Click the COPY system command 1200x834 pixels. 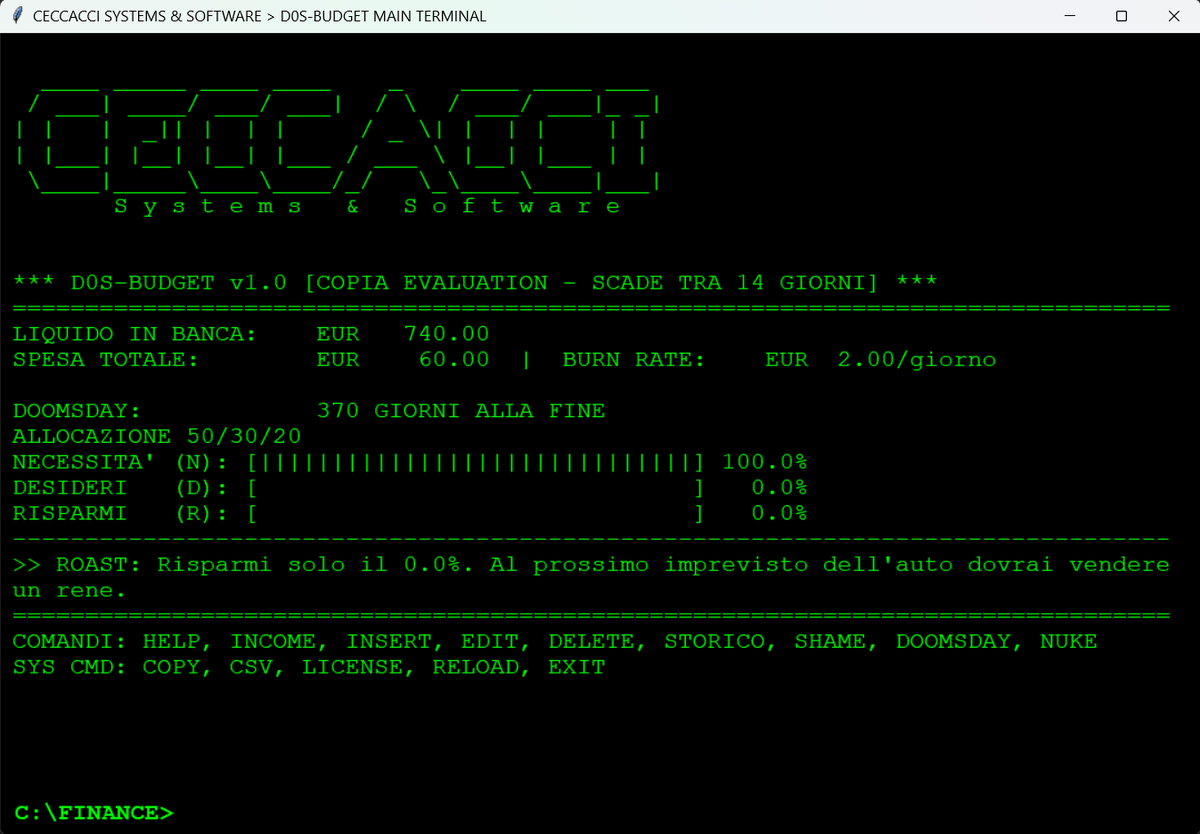[171, 667]
